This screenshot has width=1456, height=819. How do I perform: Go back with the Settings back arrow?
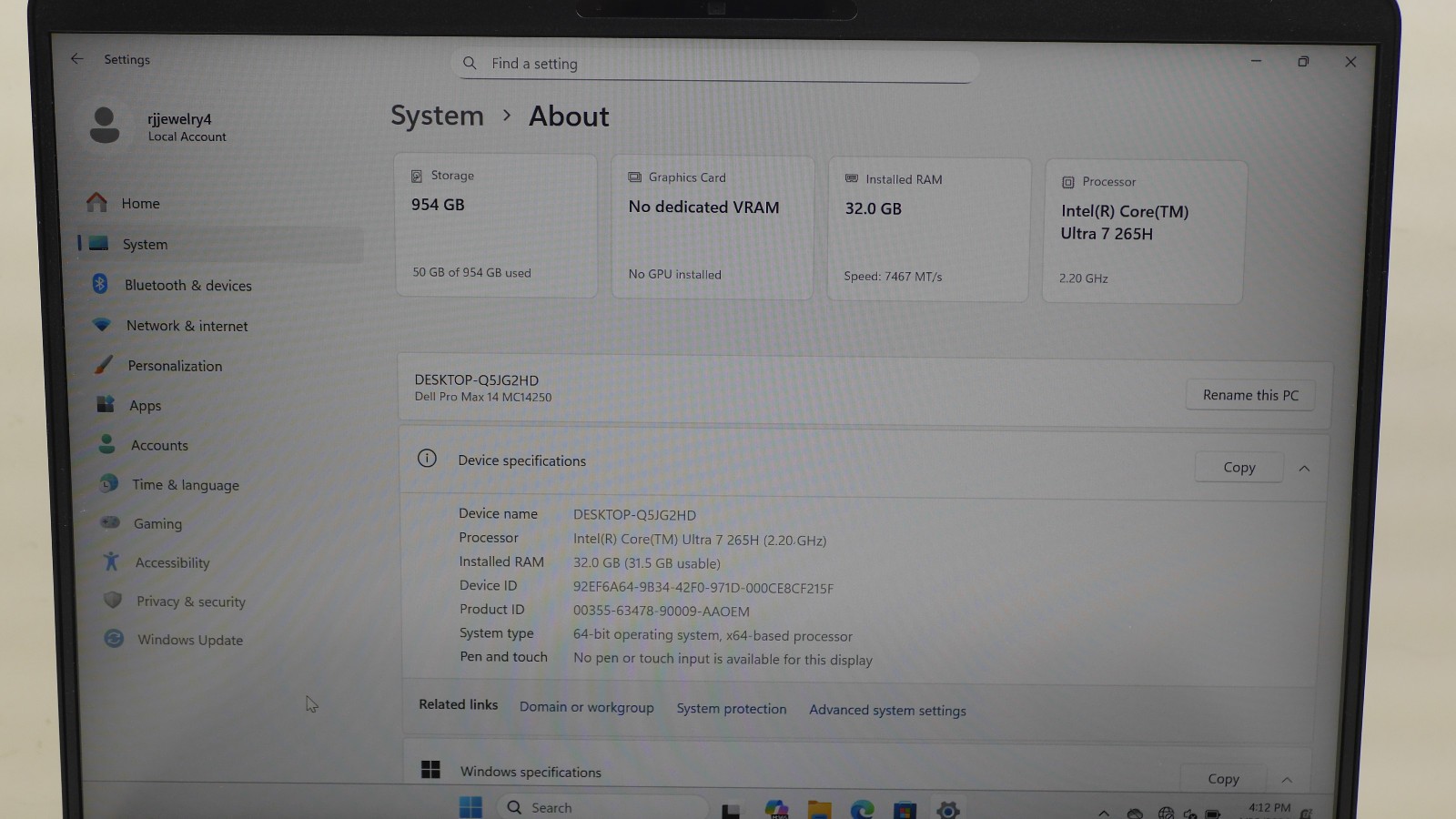[77, 59]
